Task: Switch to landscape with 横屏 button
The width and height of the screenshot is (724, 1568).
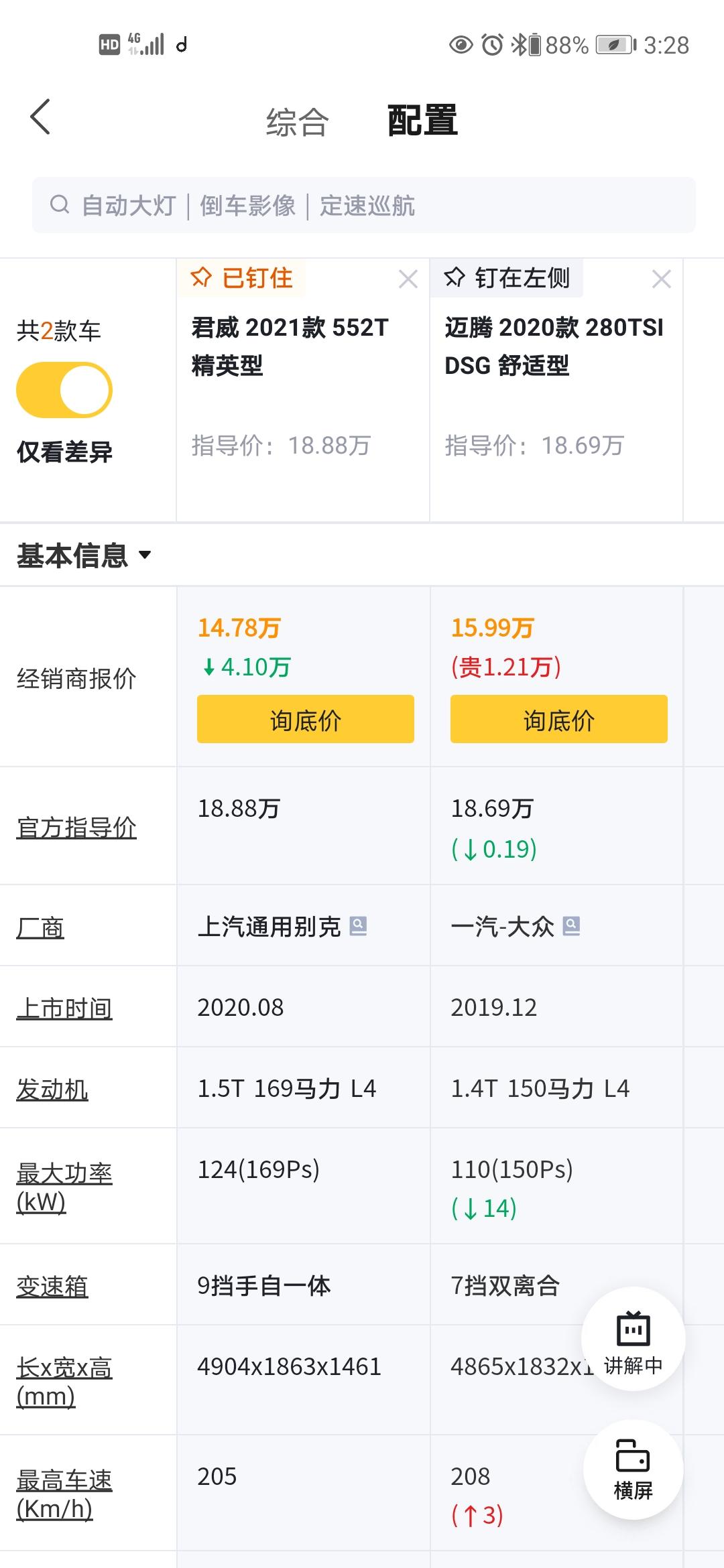Action: click(x=633, y=1469)
